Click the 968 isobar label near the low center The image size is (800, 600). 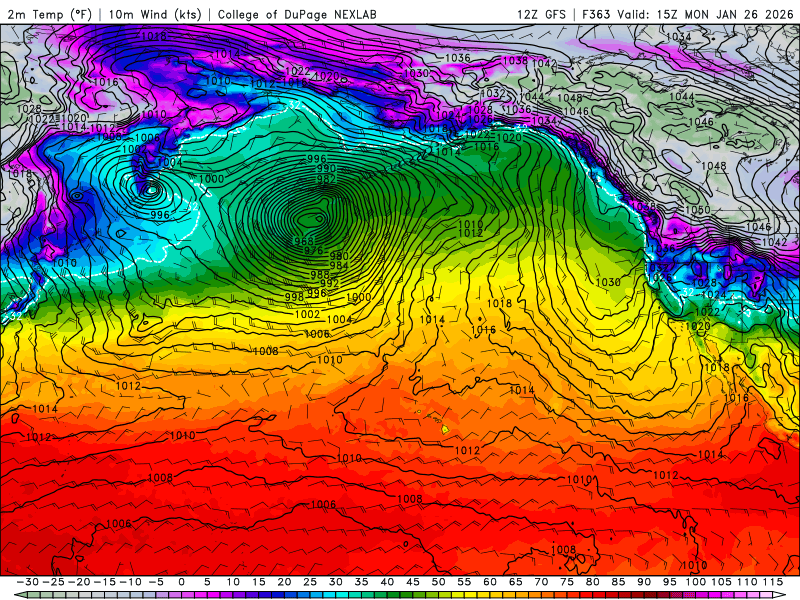(x=304, y=241)
